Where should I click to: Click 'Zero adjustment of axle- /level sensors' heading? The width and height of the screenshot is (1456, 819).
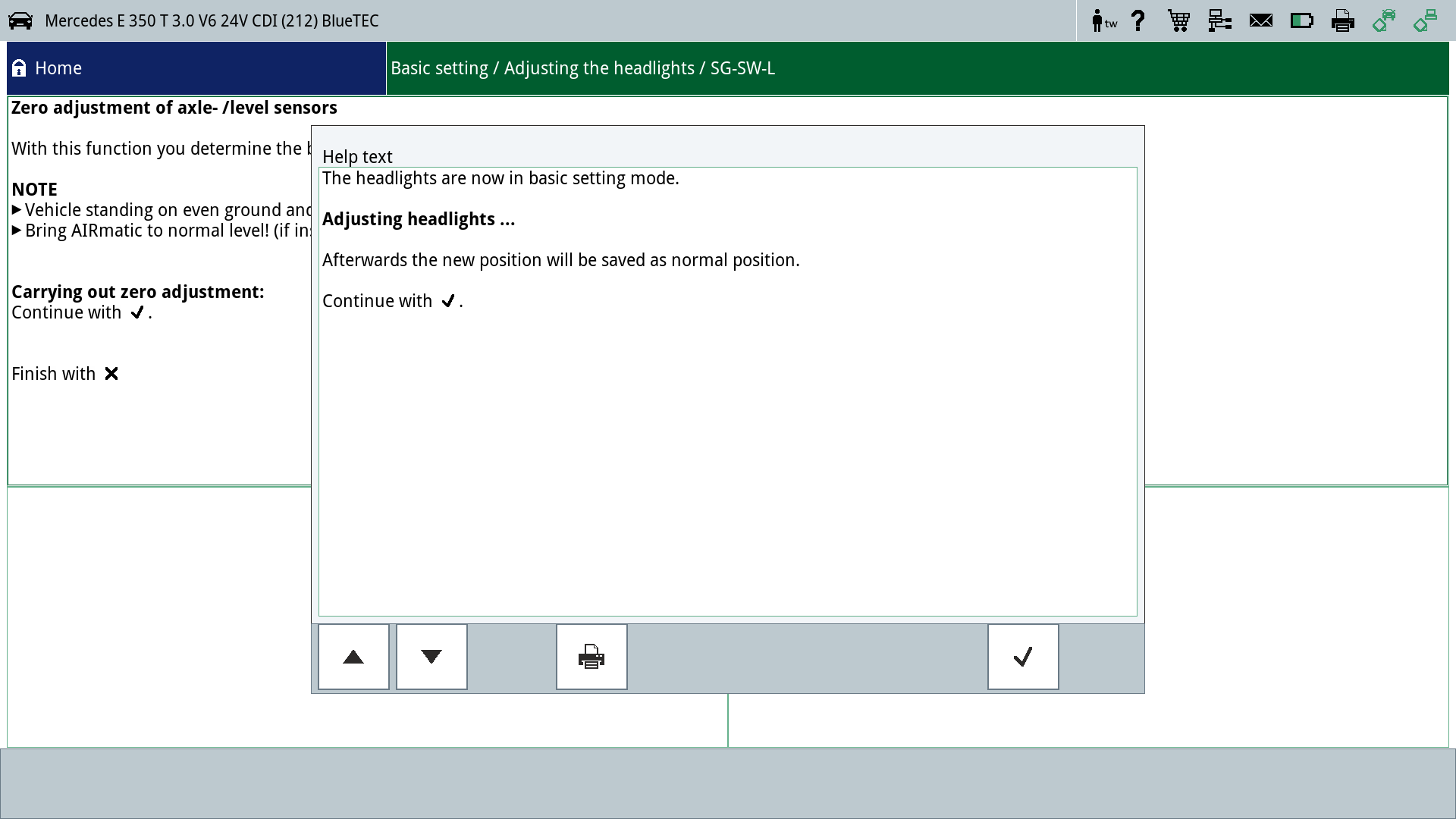coord(174,108)
